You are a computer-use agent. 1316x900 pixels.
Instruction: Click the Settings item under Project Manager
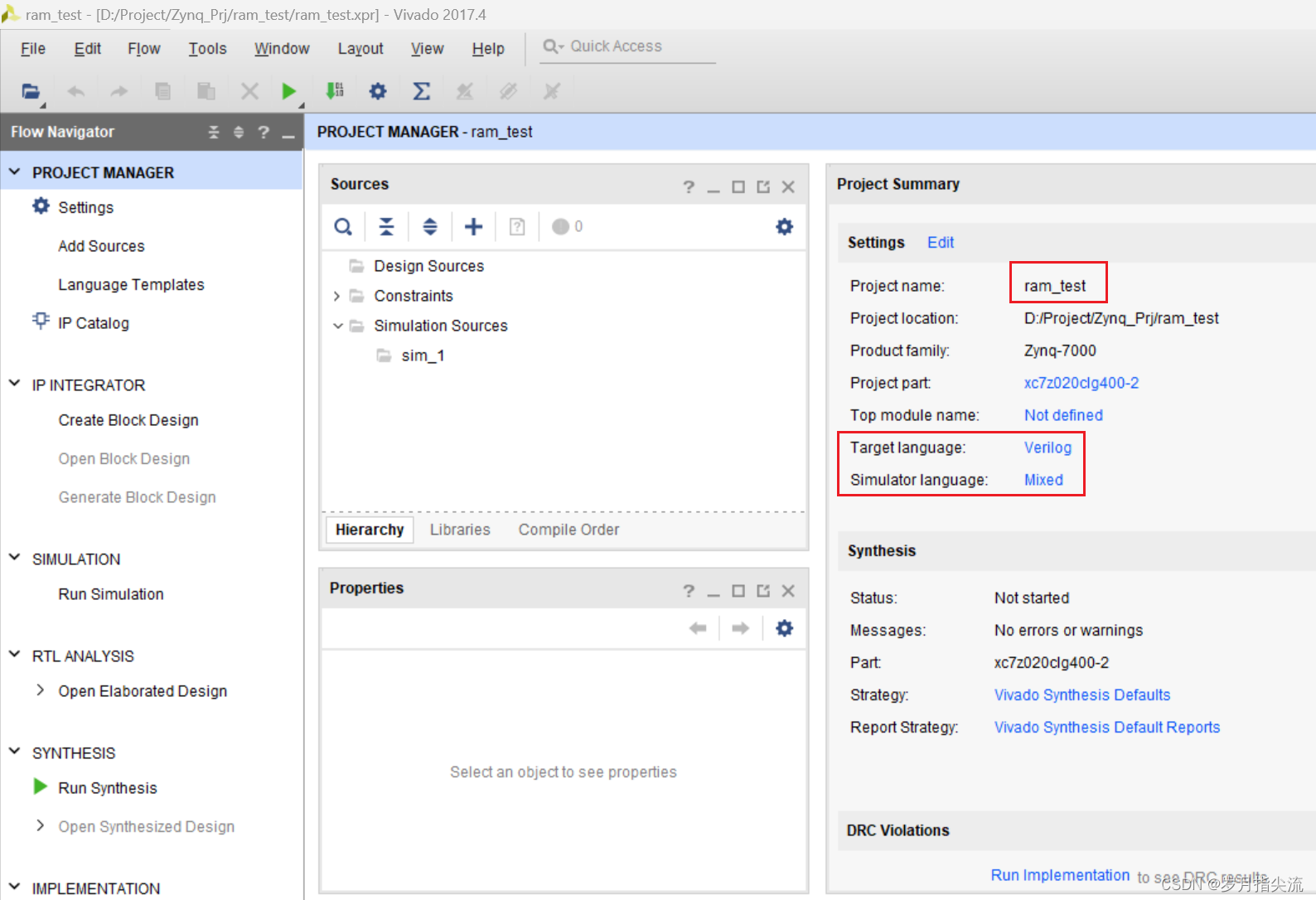(x=85, y=207)
